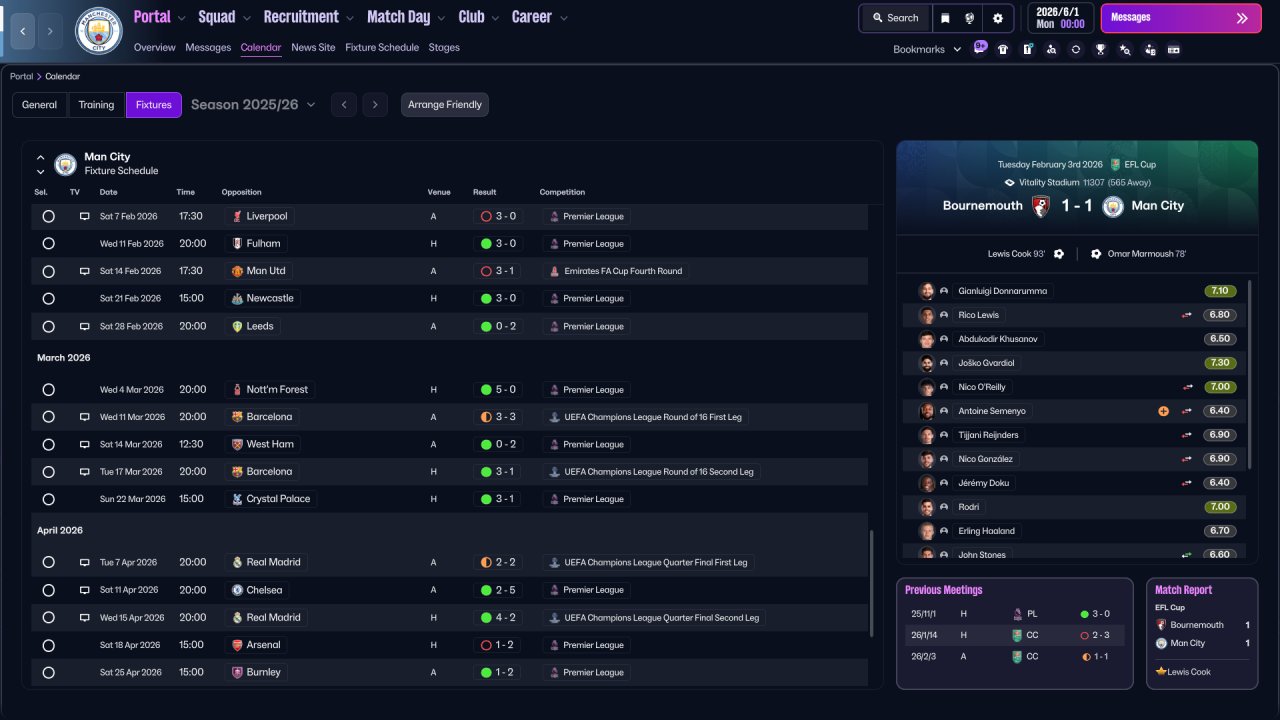Click the Man City badge above Fixture Schedule
This screenshot has height=720, width=1280.
click(66, 164)
